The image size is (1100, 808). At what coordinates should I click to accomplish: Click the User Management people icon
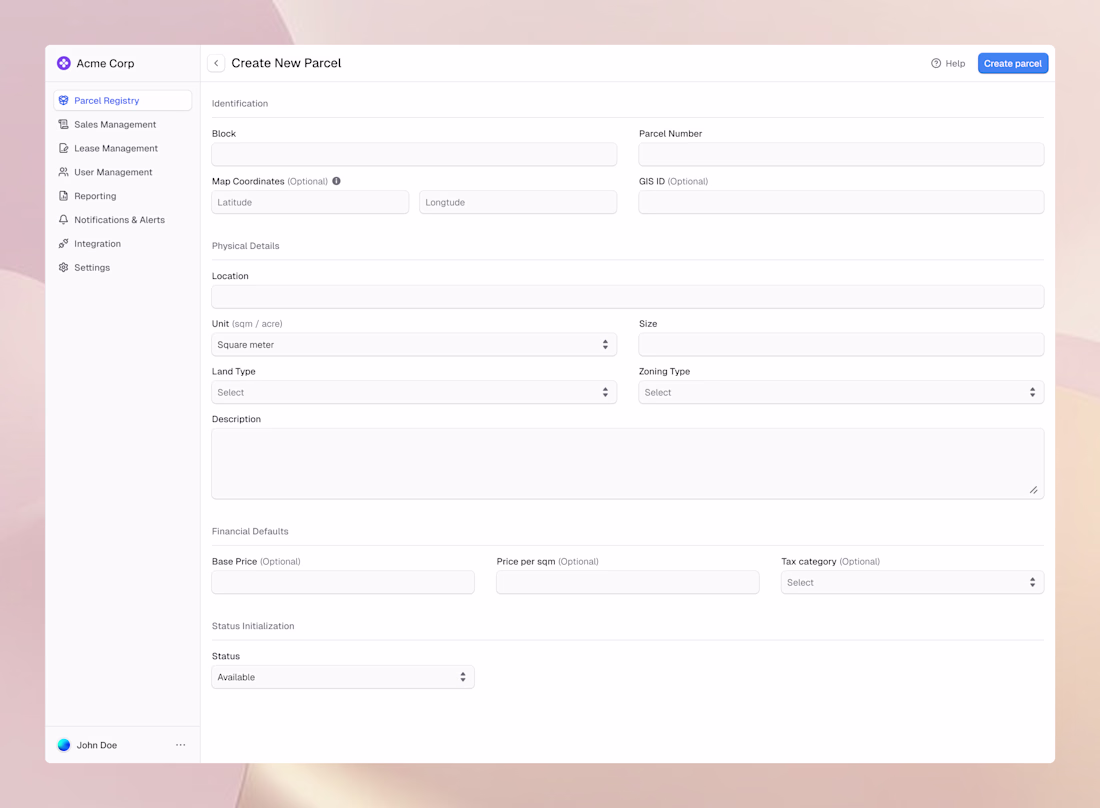pos(64,172)
